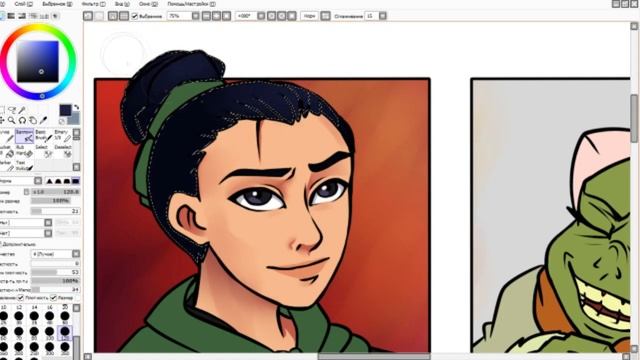Choose brush size preset 120

coord(65,333)
